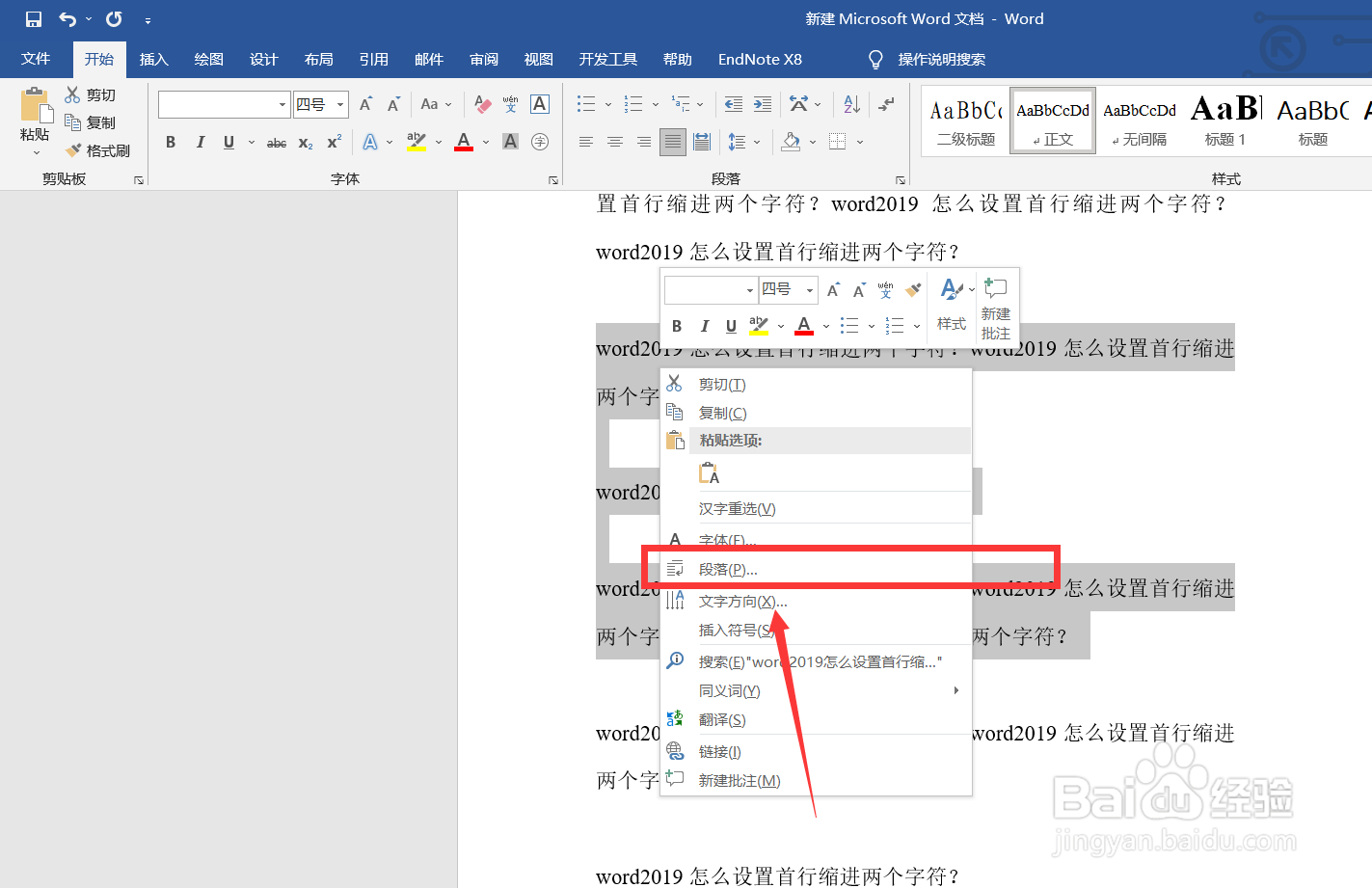Clear all formatting eraser icon
The image size is (1372, 888).
click(483, 104)
